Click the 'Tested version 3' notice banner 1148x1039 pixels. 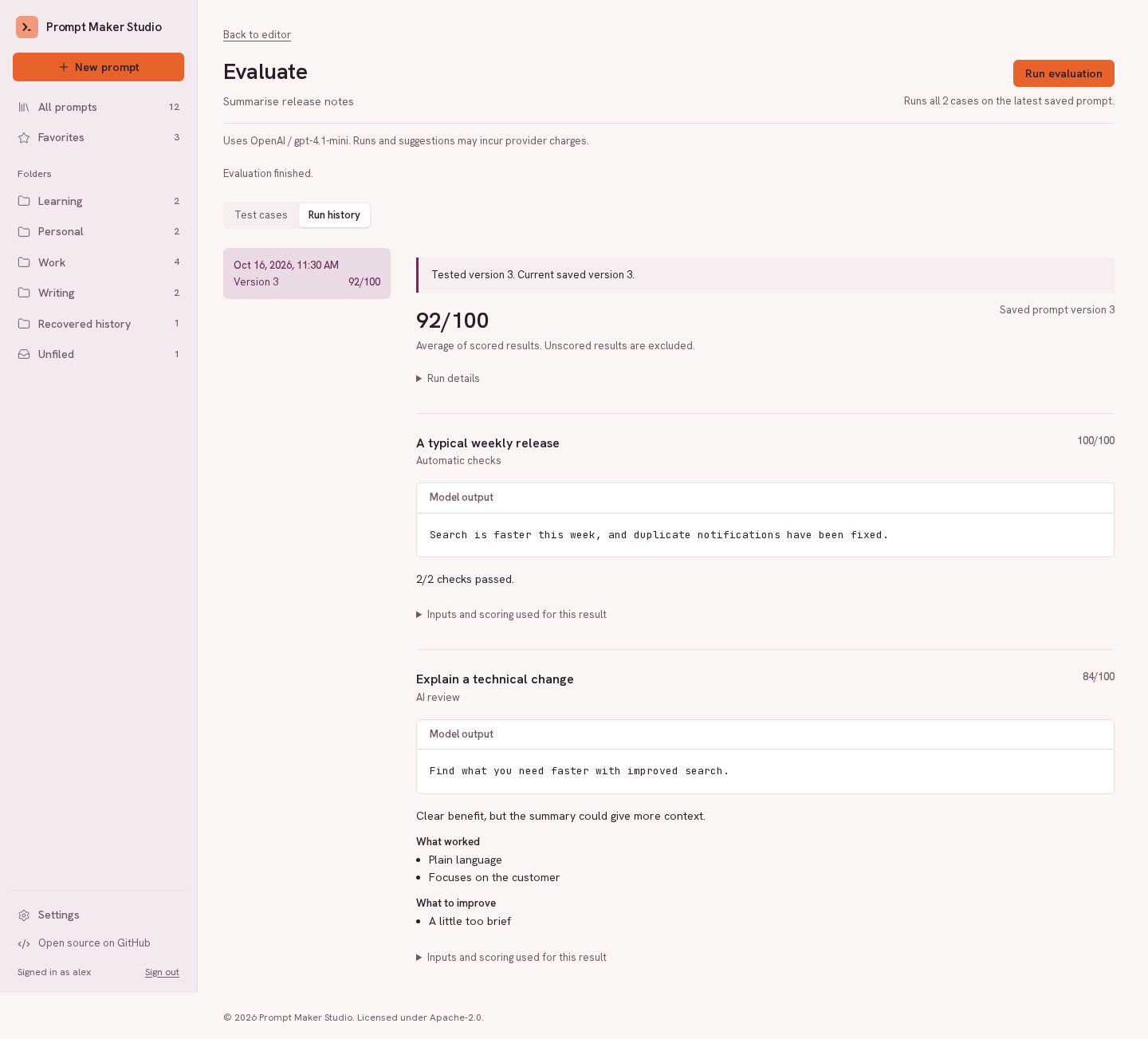tap(765, 275)
